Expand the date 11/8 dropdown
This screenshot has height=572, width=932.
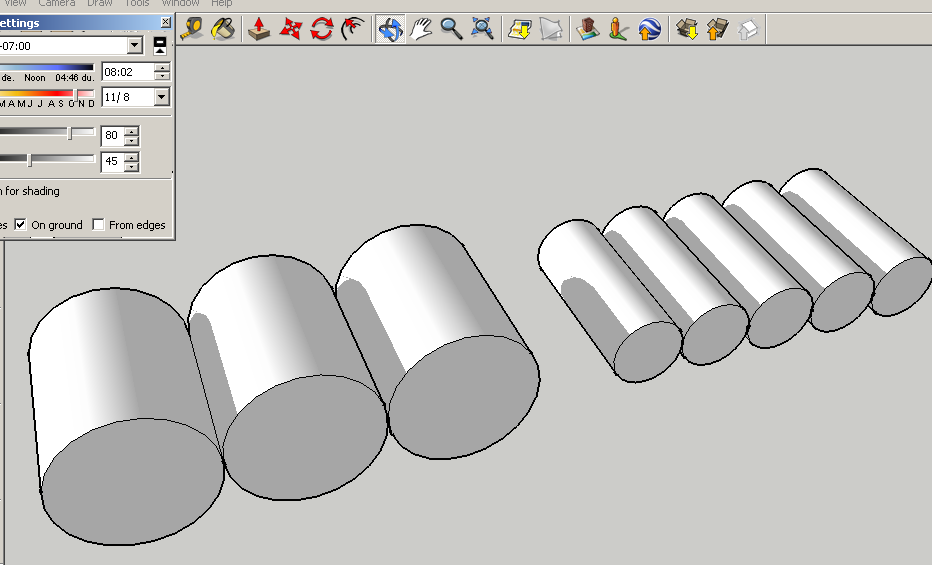pos(162,96)
